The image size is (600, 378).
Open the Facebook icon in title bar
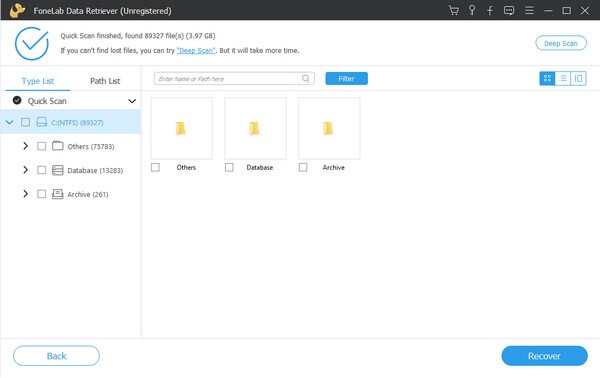[x=490, y=10]
